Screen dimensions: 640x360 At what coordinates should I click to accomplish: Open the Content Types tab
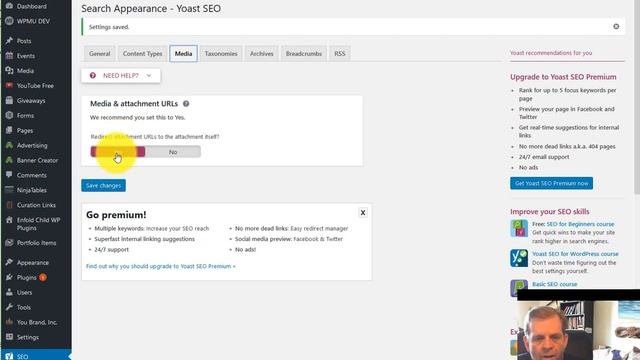[x=142, y=53]
